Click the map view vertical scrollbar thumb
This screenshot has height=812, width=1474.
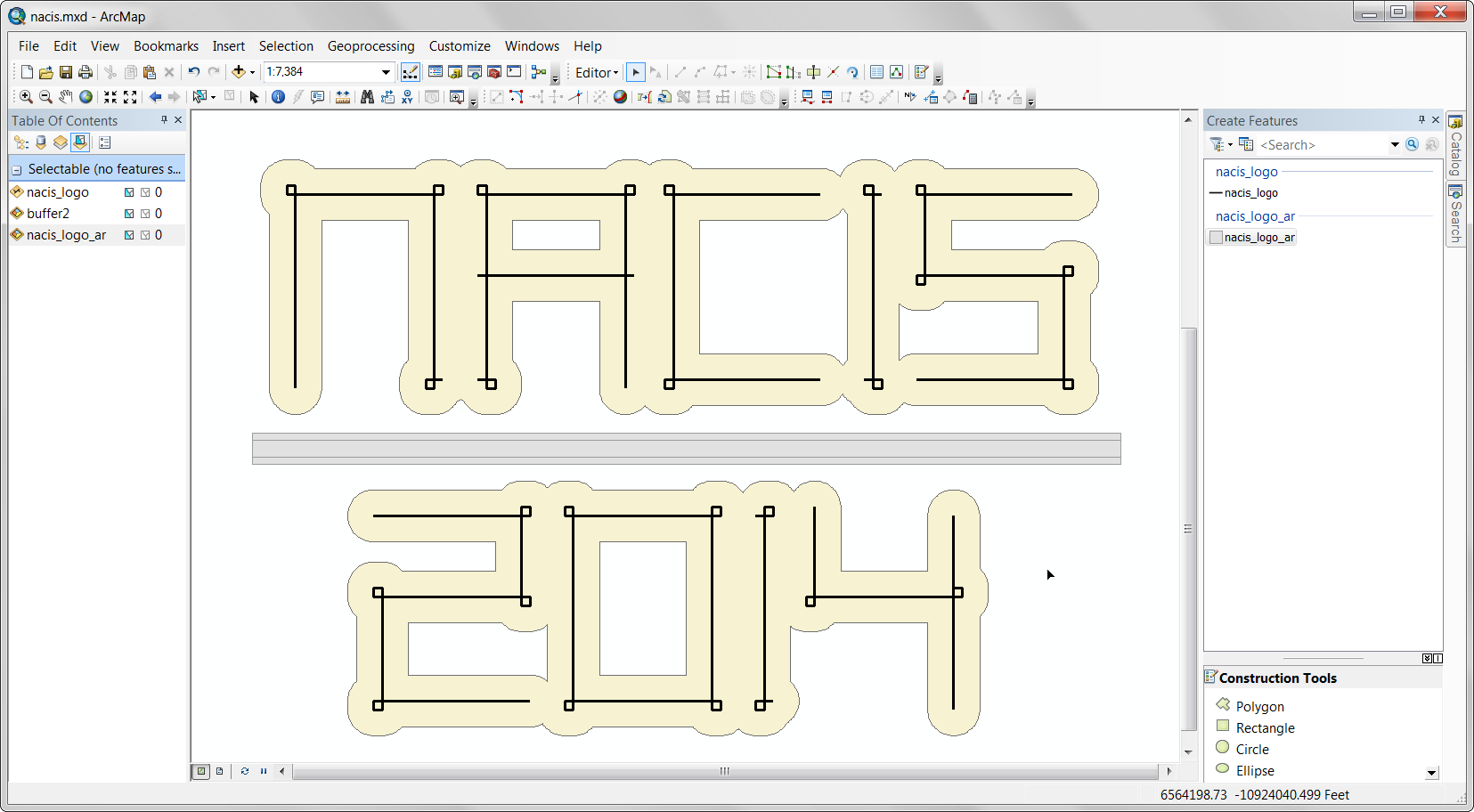(1188, 530)
